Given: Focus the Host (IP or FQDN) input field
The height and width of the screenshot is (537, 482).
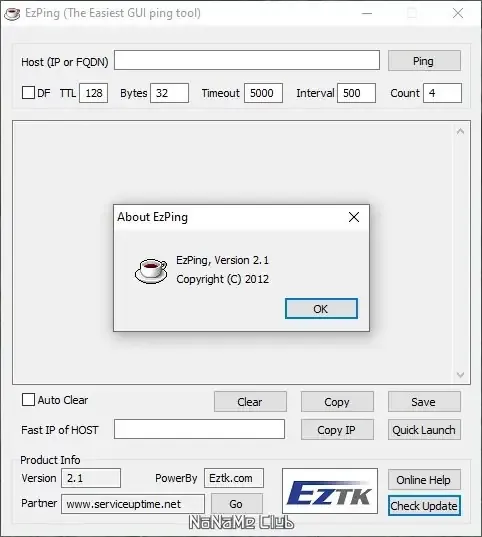Looking at the screenshot, I should [x=247, y=60].
